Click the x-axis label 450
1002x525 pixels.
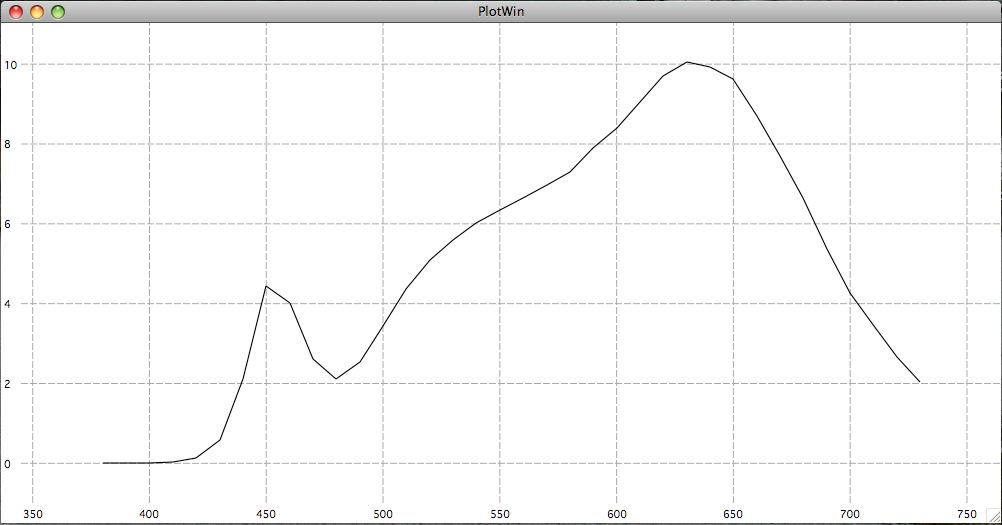click(x=266, y=514)
